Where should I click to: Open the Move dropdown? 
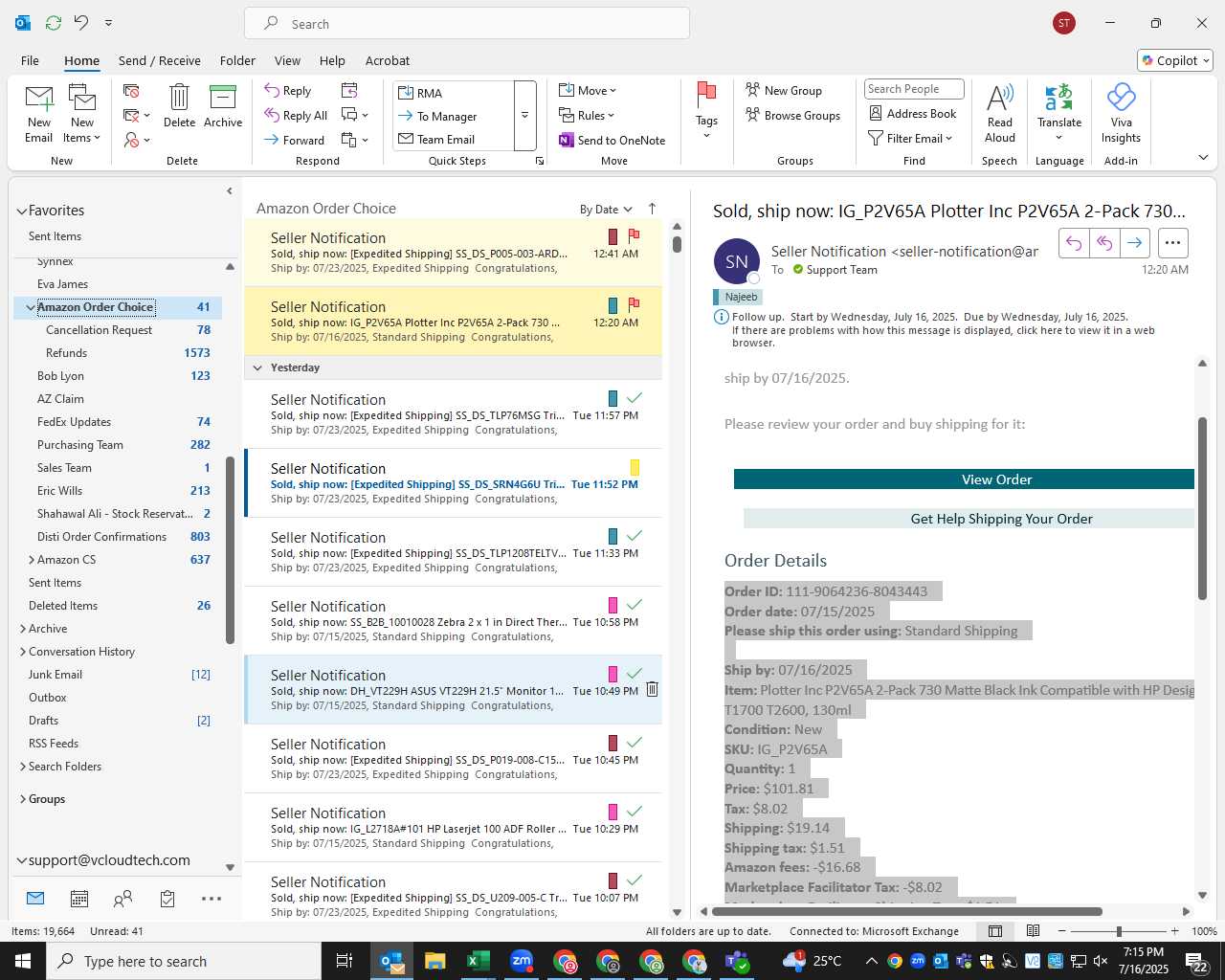[x=588, y=90]
